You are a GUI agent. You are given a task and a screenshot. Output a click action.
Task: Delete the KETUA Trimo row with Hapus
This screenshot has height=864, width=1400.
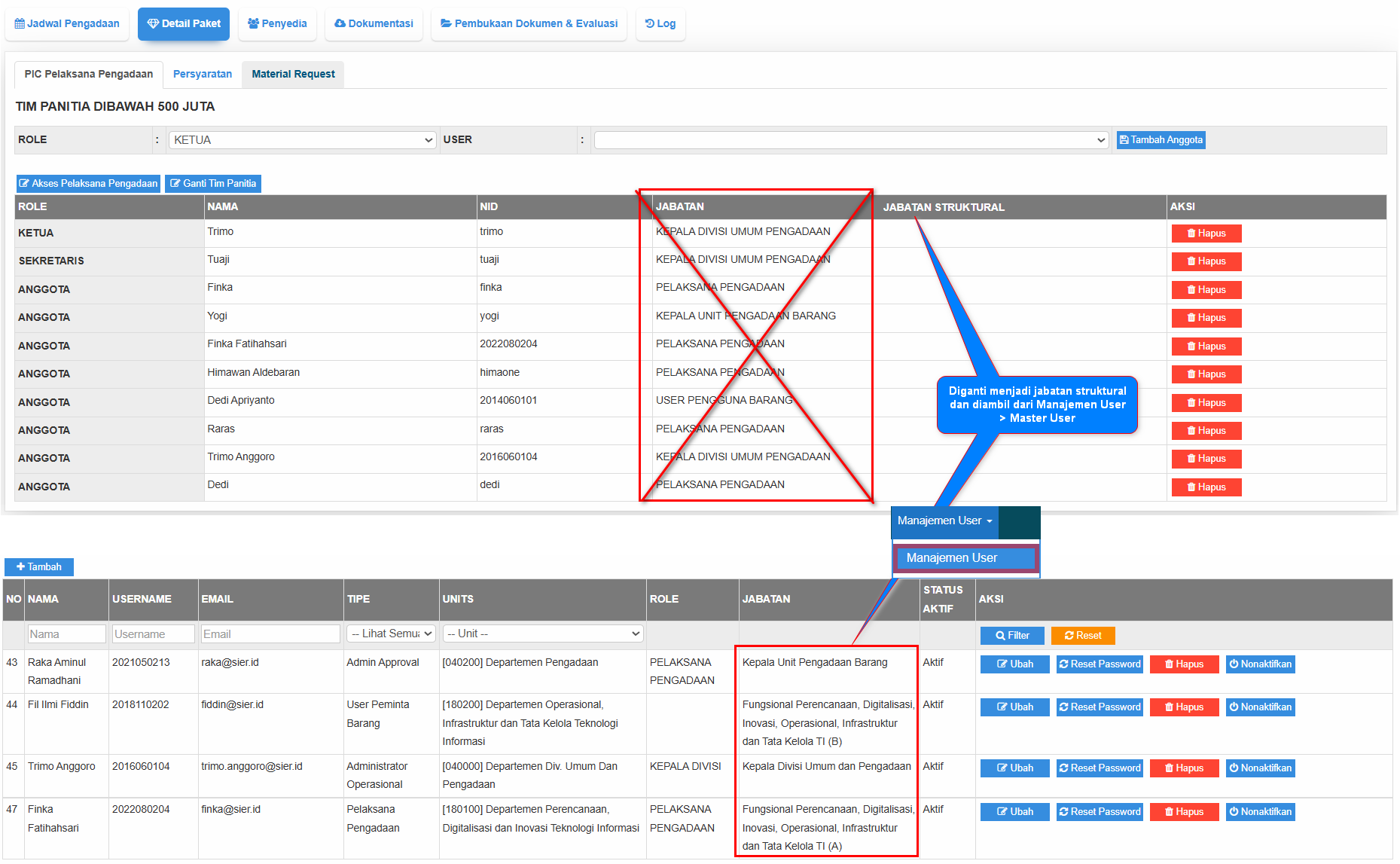click(1206, 234)
